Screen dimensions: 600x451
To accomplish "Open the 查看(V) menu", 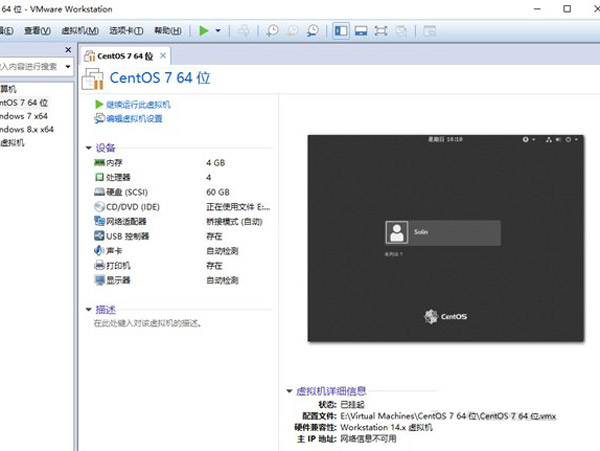I will pyautogui.click(x=37, y=31).
